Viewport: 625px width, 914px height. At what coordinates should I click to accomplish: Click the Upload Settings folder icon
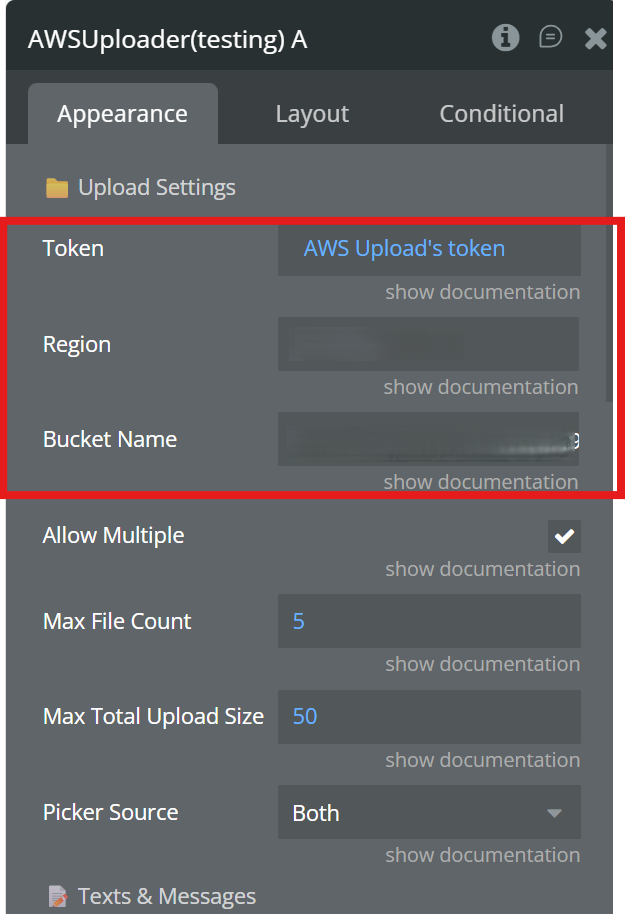57,188
